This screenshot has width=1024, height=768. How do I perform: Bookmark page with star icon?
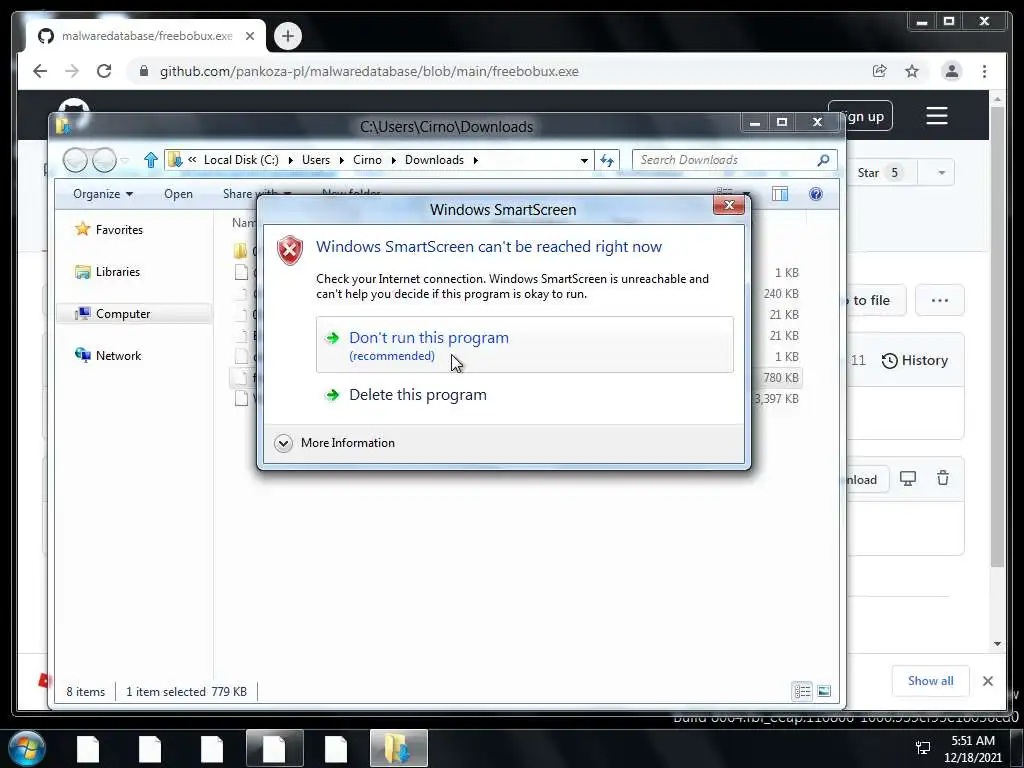coord(912,71)
